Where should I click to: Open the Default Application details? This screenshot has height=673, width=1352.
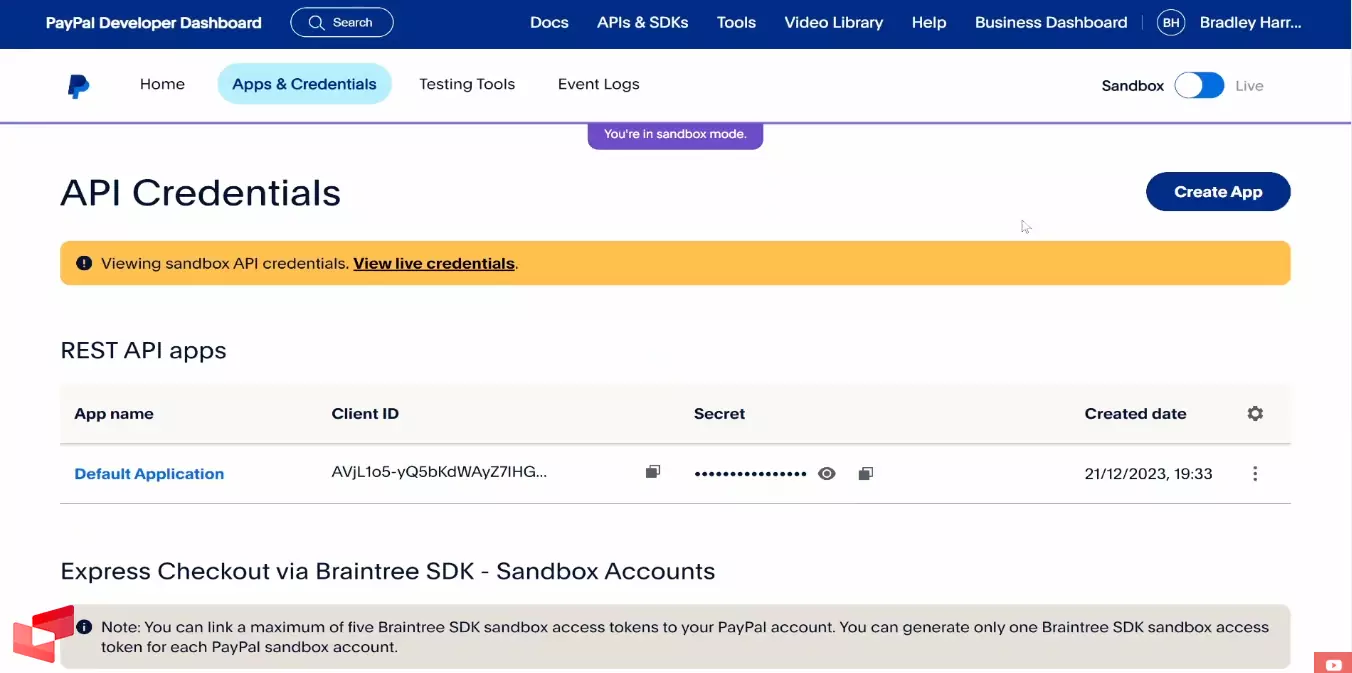(148, 473)
